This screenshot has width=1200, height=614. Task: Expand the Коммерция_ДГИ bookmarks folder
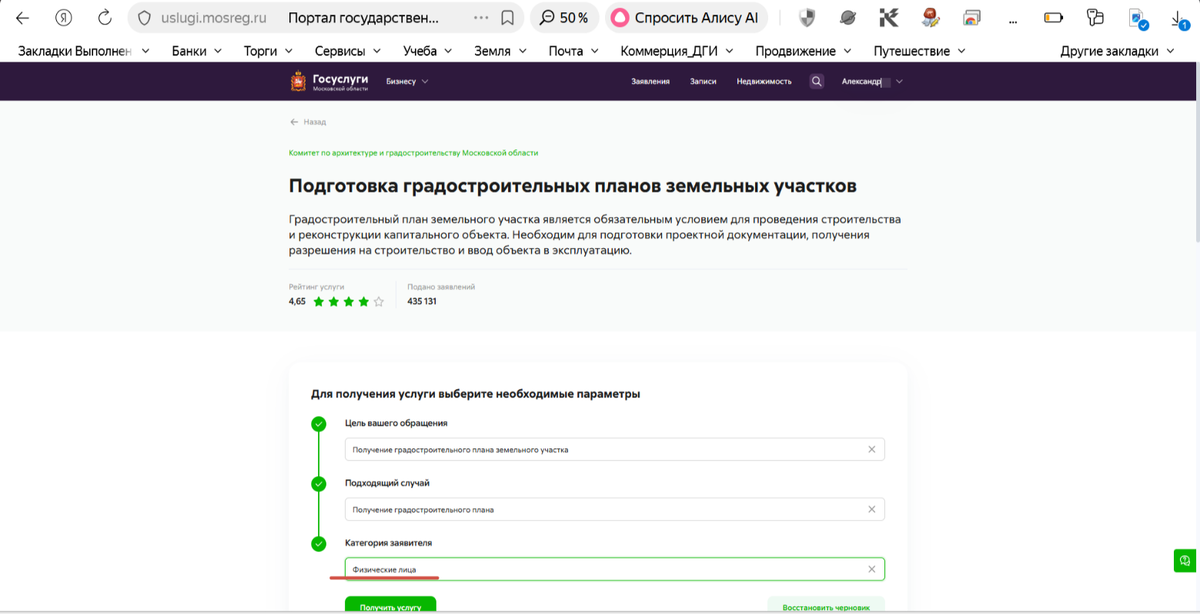[677, 51]
